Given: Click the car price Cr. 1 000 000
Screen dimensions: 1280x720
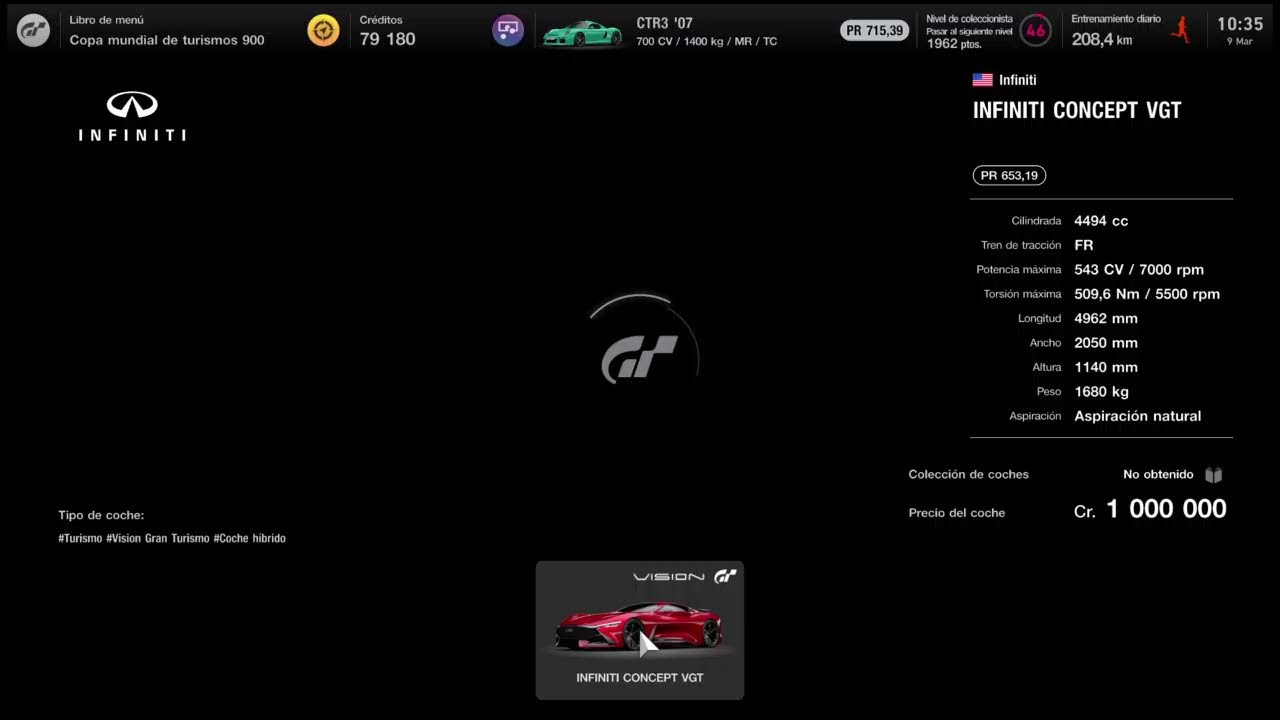Looking at the screenshot, I should (1150, 510).
